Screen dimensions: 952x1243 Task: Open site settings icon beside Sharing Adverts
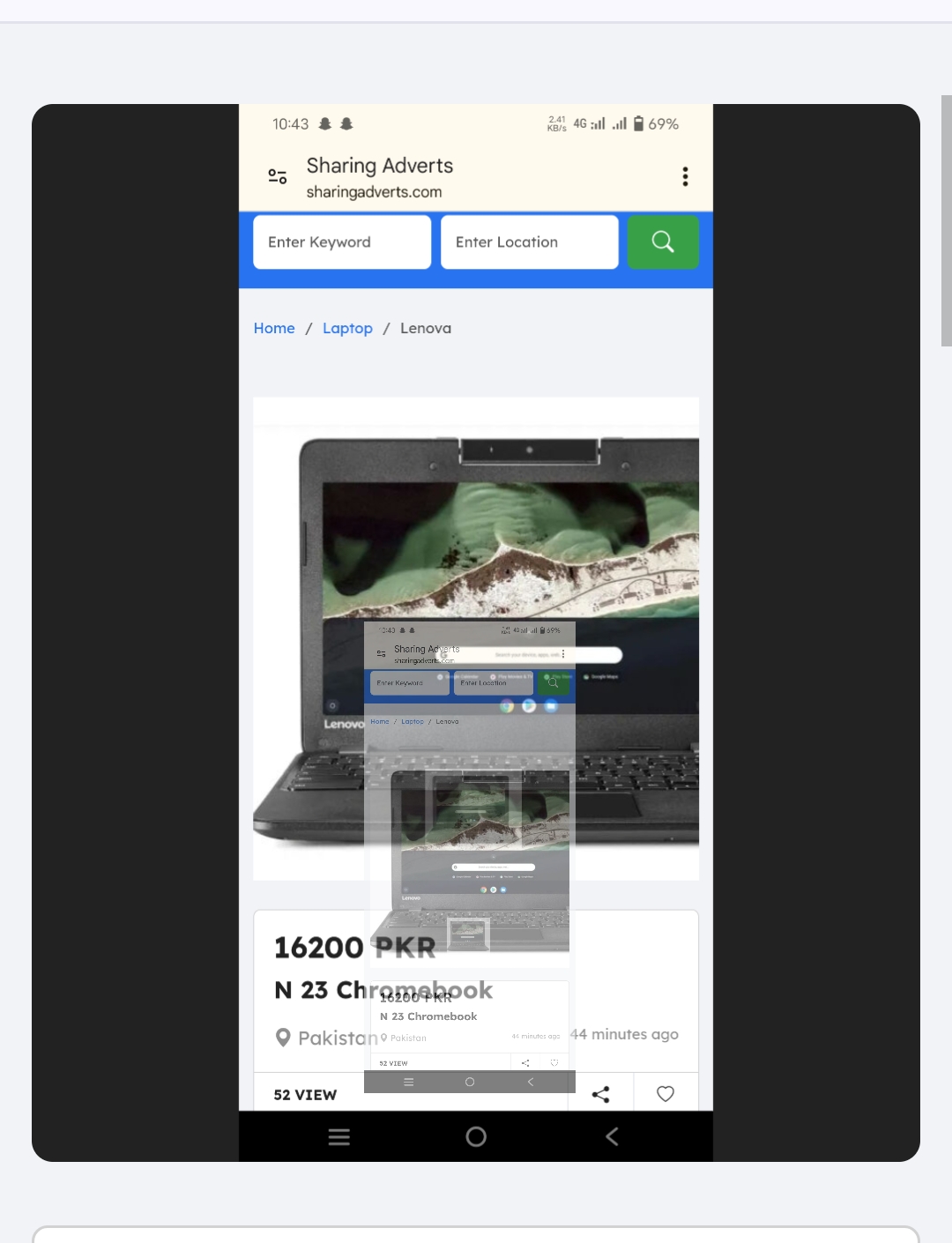click(278, 176)
